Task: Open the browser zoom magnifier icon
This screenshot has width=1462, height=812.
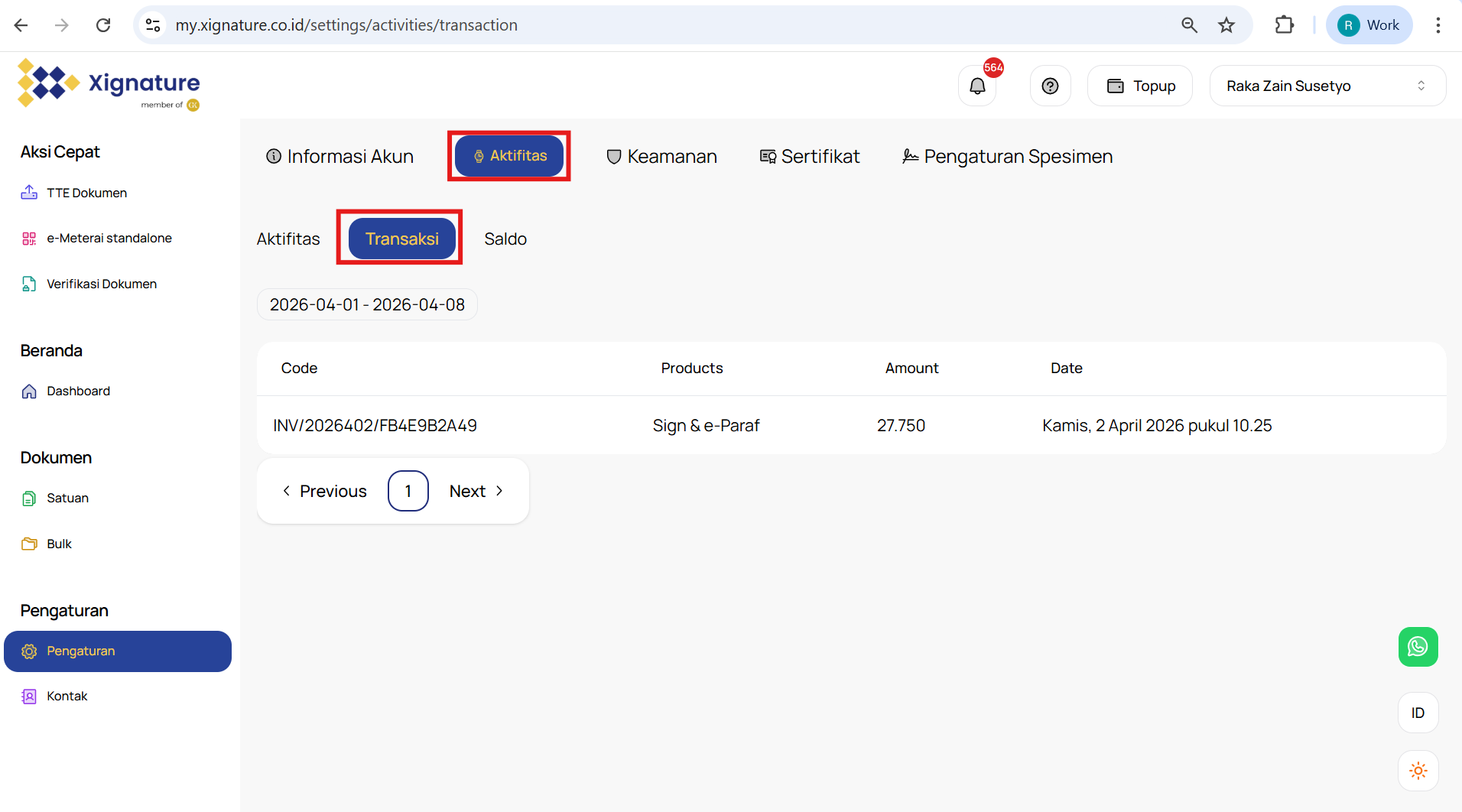Action: point(1189,25)
